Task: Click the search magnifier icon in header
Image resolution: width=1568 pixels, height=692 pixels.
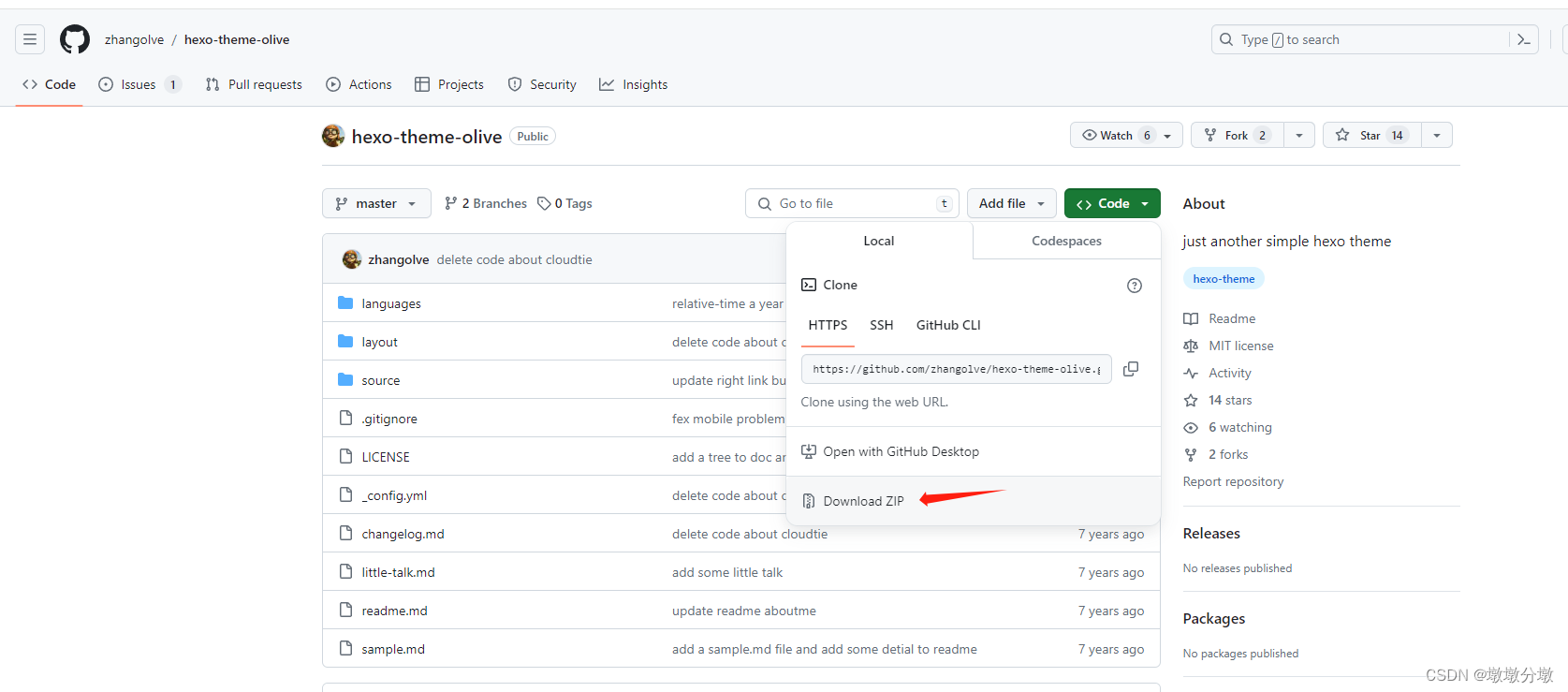Action: pos(1226,39)
